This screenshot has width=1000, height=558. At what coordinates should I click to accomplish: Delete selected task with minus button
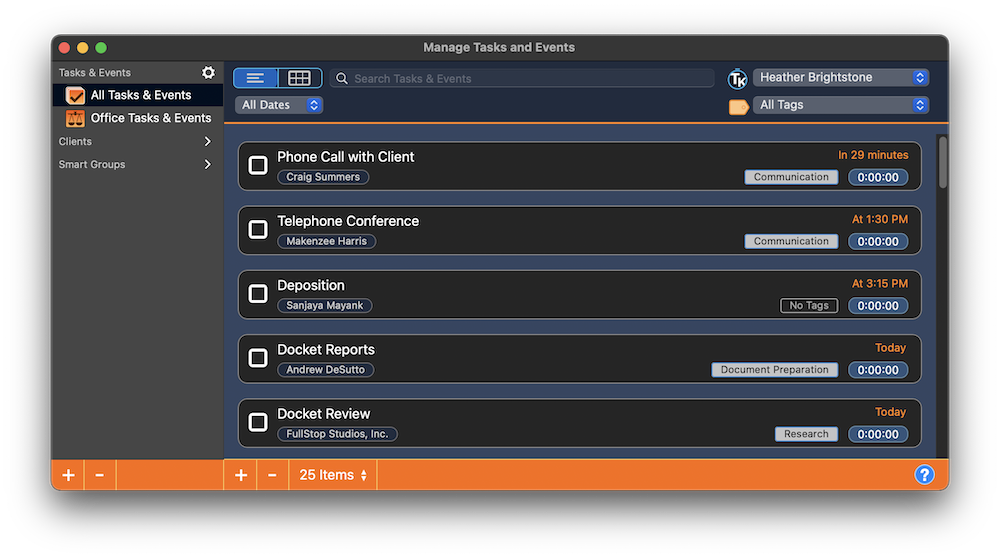coord(272,475)
